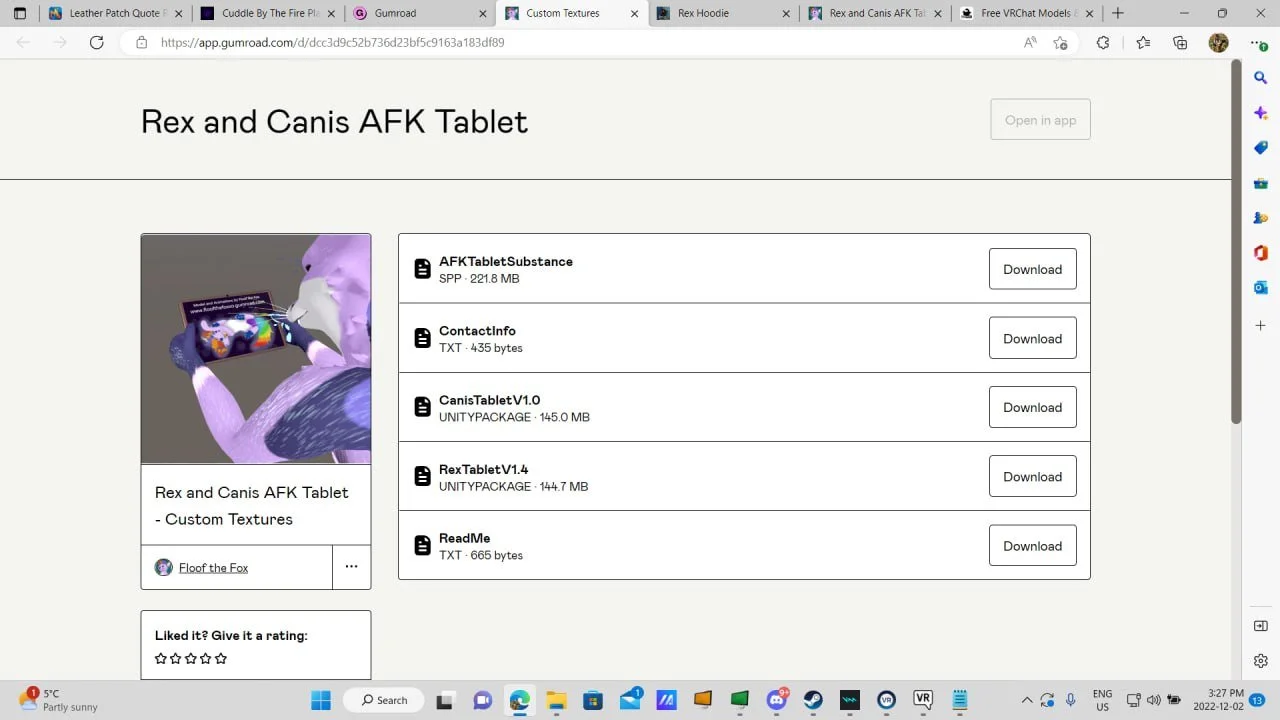The image size is (1280, 720).
Task: Add this page to favorites
Action: 1060,43
